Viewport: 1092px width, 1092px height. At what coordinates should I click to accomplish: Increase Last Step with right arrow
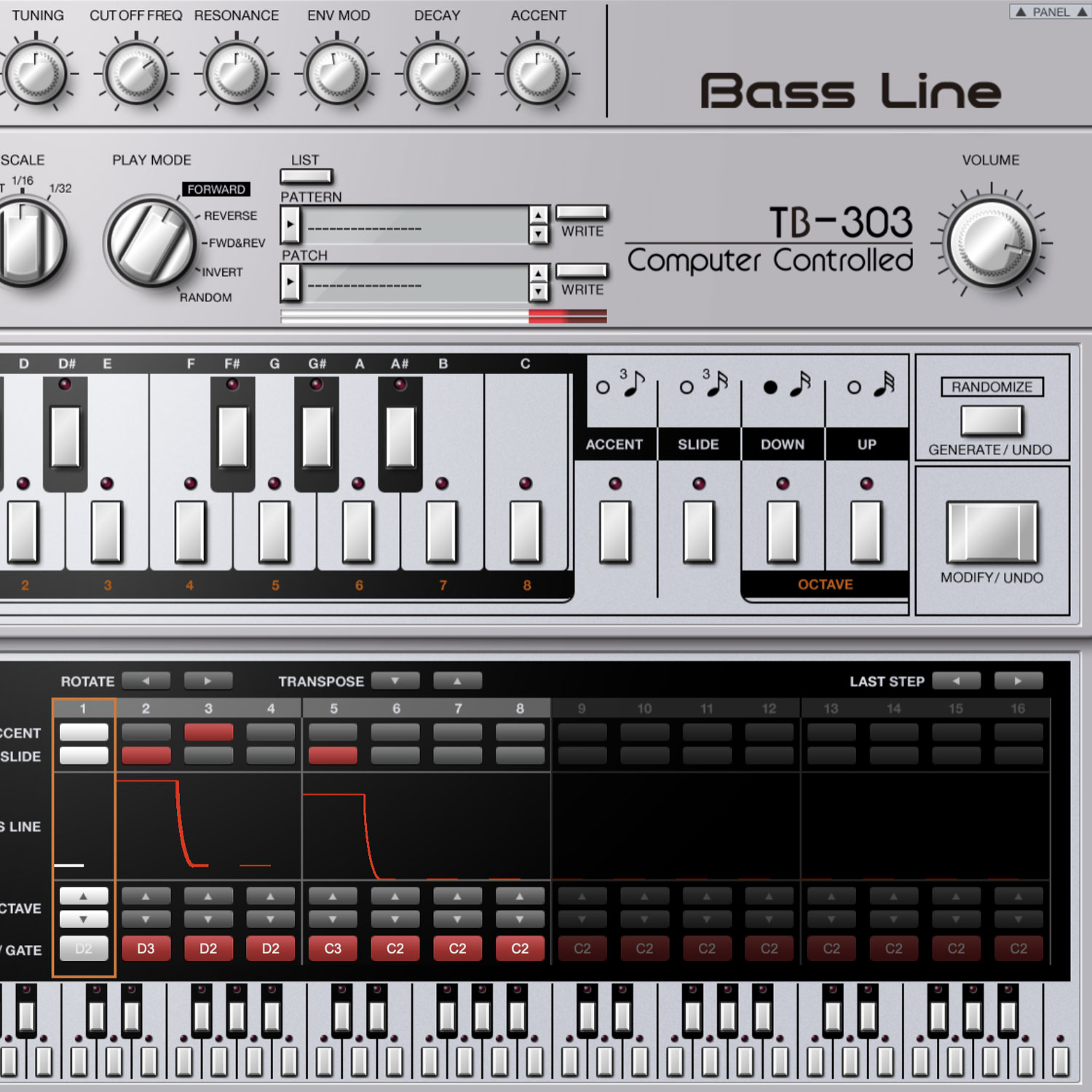pos(1018,681)
